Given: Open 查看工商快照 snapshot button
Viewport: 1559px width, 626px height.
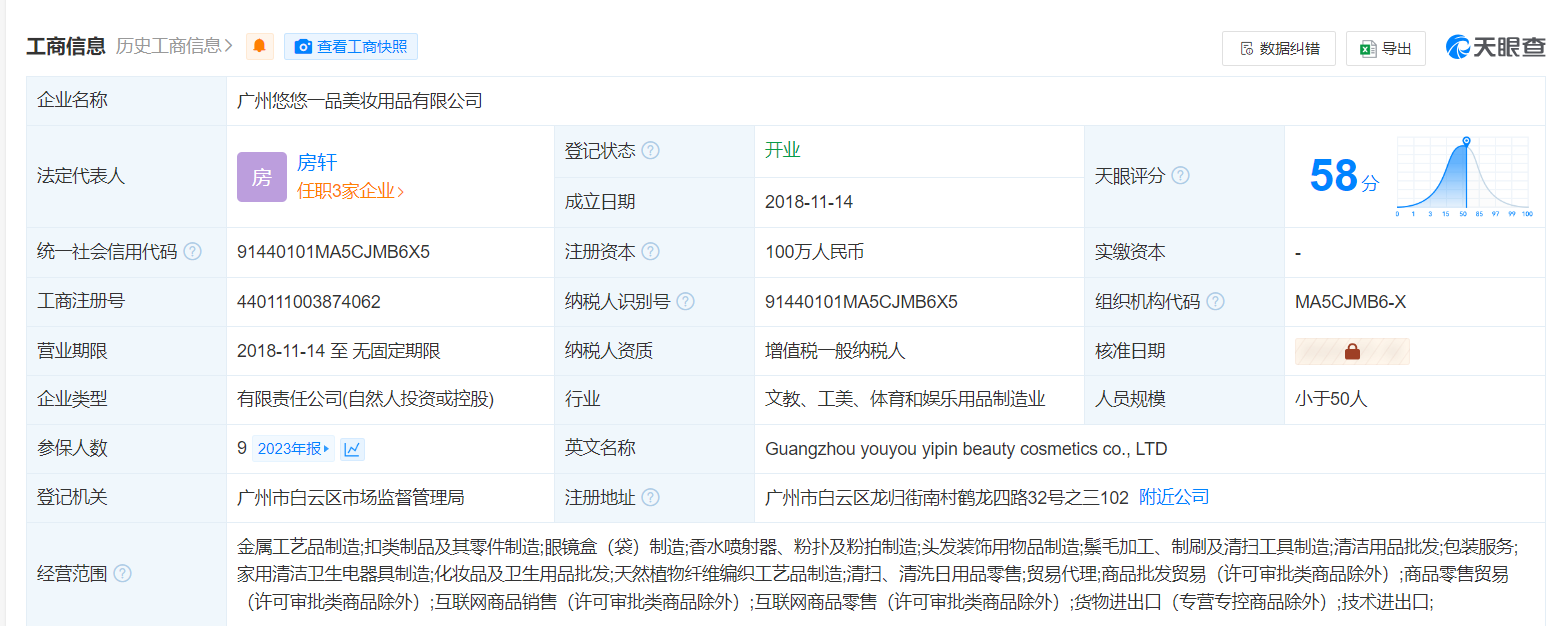Looking at the screenshot, I should pos(351,46).
